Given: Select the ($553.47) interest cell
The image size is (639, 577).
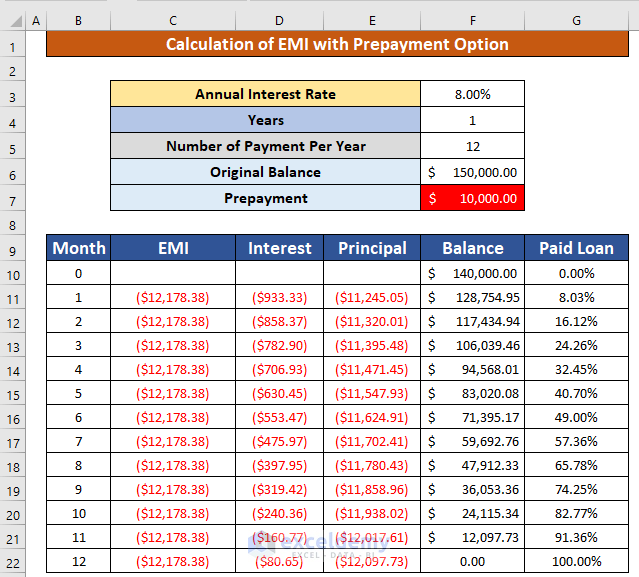Looking at the screenshot, I should pyautogui.click(x=279, y=417).
